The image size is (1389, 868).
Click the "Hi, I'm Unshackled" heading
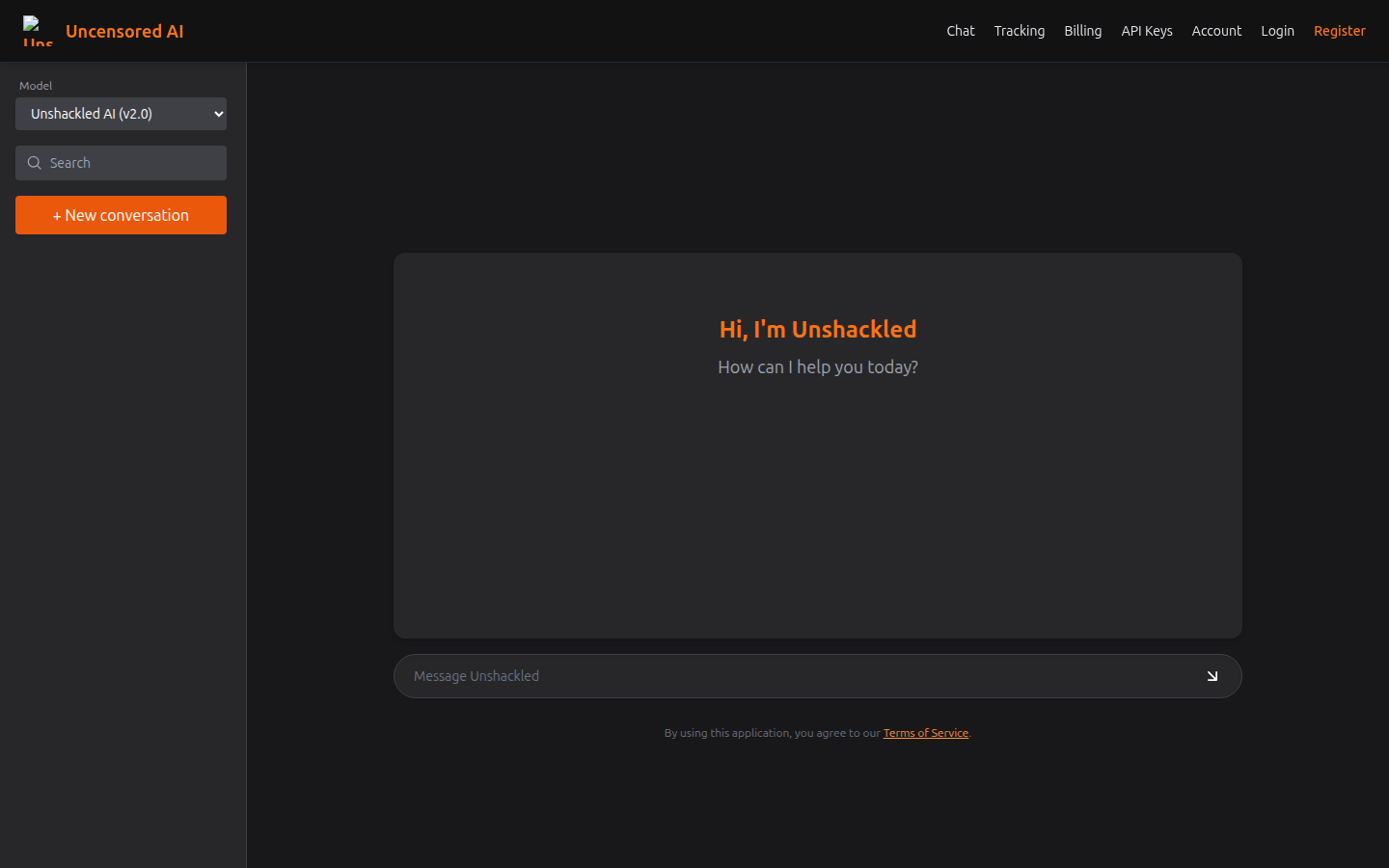(817, 329)
